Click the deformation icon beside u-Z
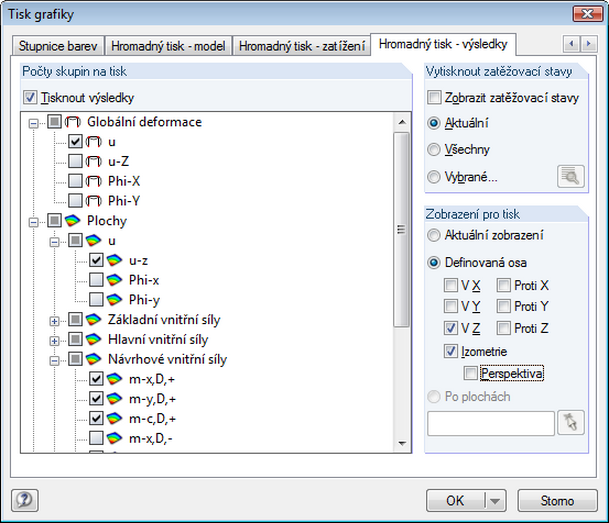The image size is (609, 523). click(x=94, y=161)
